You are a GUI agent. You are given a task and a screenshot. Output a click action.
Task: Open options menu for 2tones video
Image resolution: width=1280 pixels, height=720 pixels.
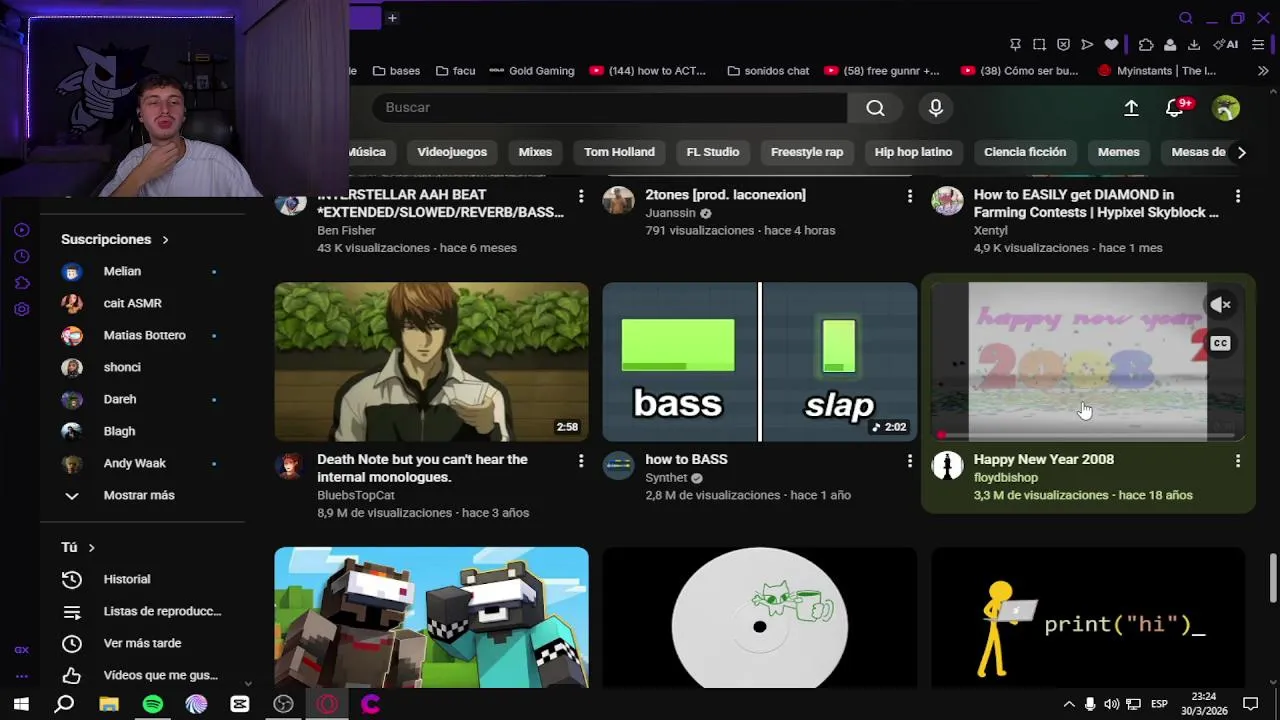(x=909, y=196)
